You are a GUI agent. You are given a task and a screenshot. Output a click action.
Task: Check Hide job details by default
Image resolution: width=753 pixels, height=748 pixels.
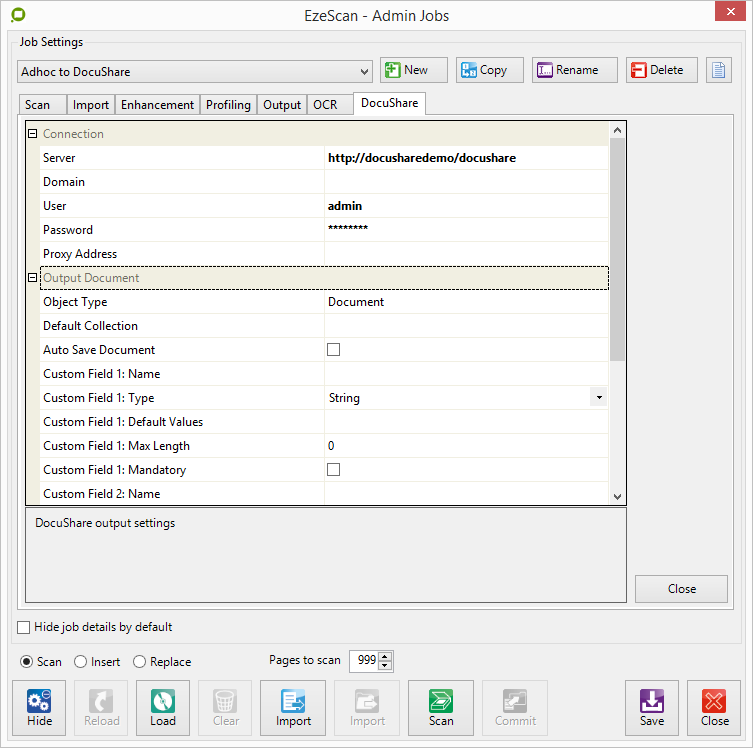[24, 627]
